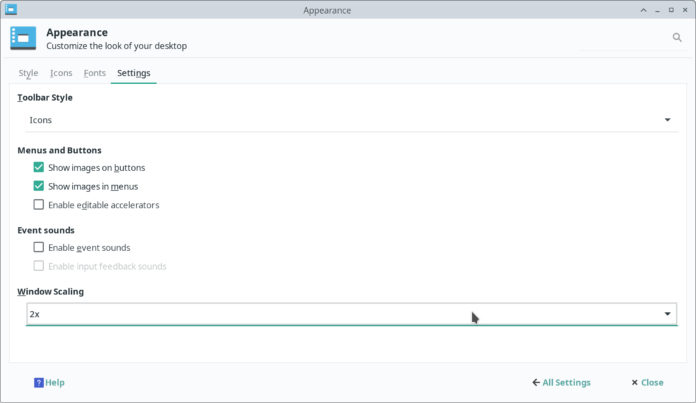
Task: Click the Help question mark icon
Action: [x=39, y=383]
